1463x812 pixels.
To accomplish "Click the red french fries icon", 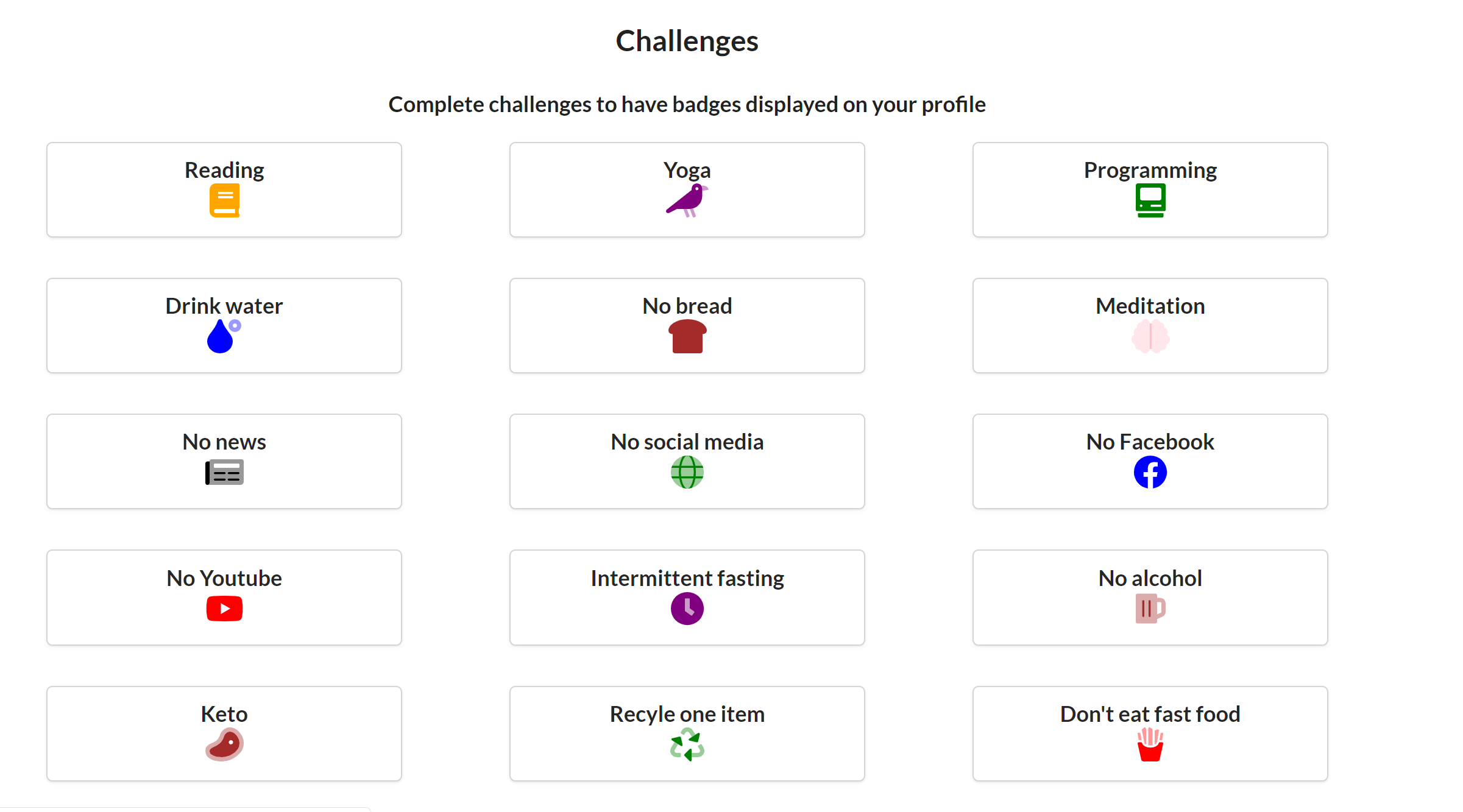I will point(1150,744).
